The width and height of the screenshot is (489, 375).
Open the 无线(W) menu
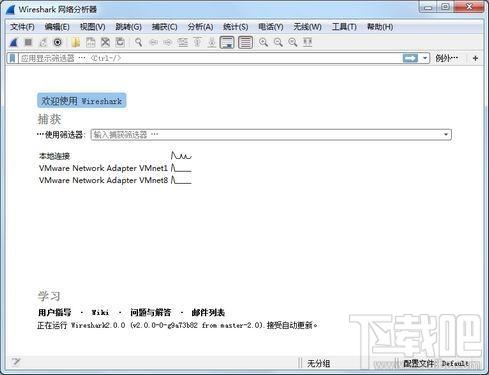(x=307, y=27)
